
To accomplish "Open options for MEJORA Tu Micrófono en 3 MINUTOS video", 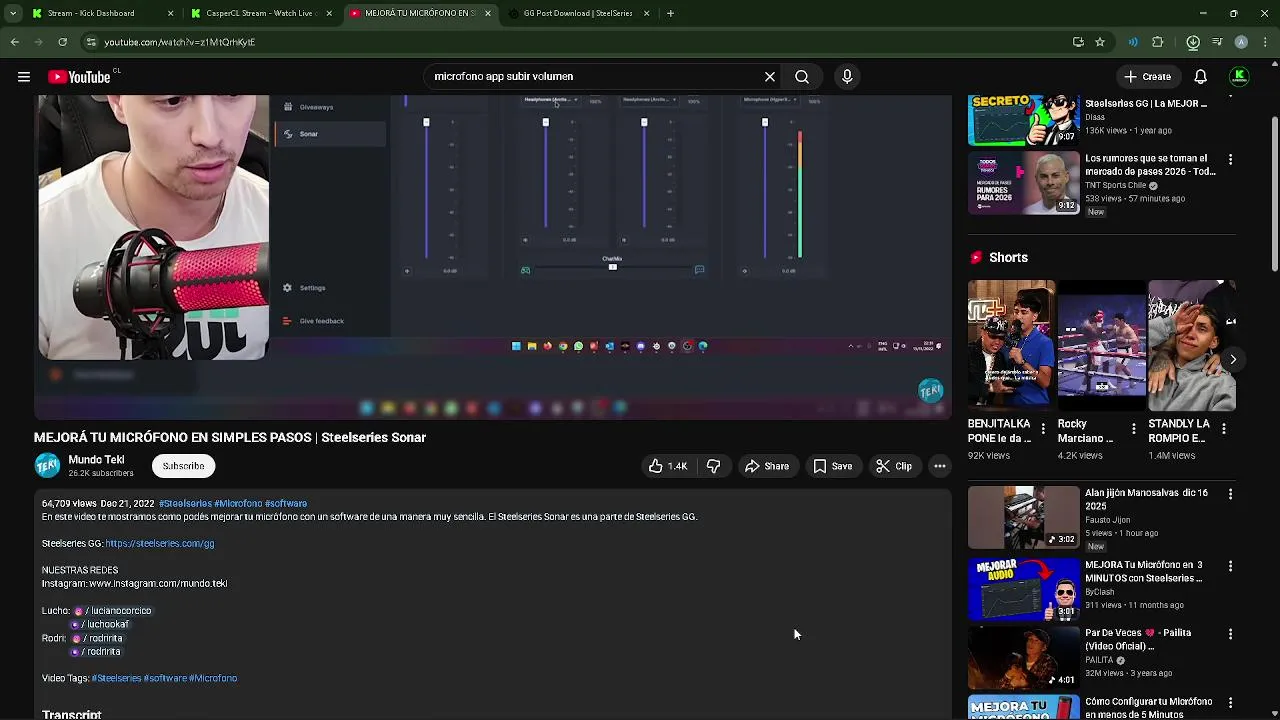I will (1230, 566).
